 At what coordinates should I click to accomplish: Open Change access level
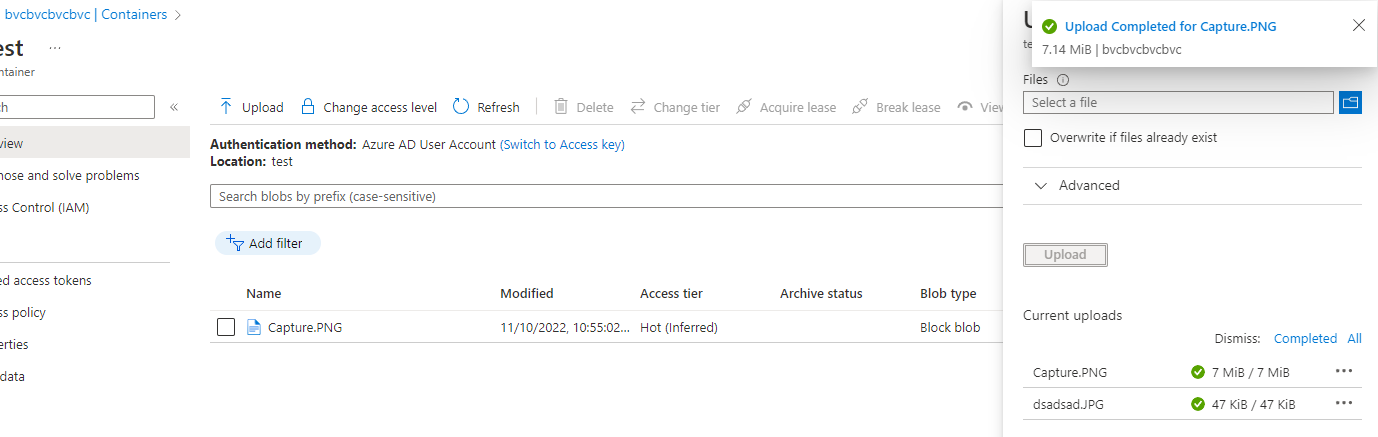click(369, 107)
